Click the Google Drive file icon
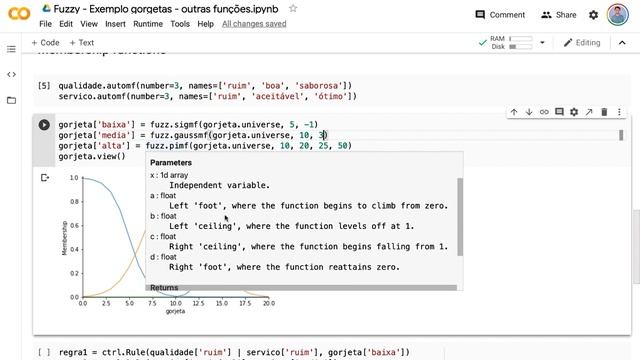Image resolution: width=640 pixels, height=360 pixels. (x=46, y=9)
